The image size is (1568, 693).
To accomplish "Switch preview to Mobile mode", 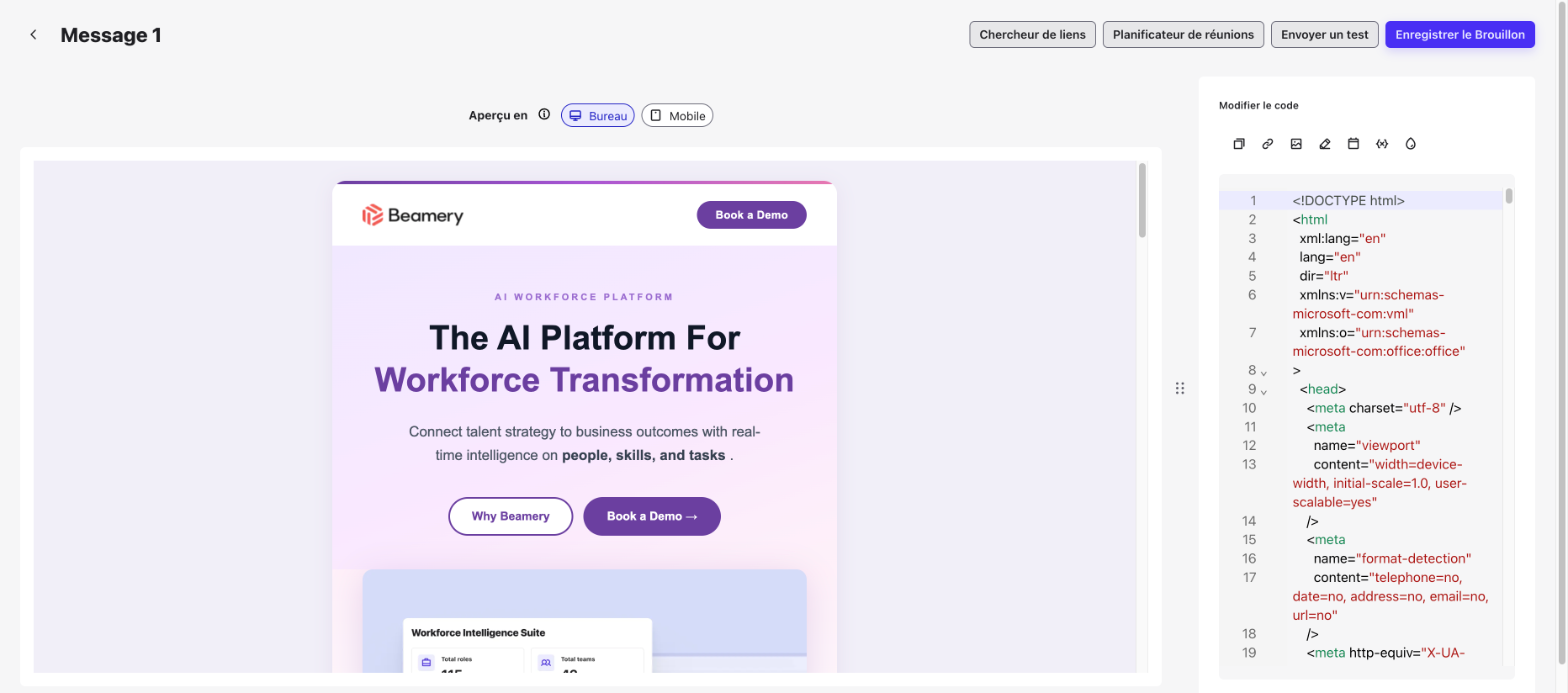I will (677, 116).
